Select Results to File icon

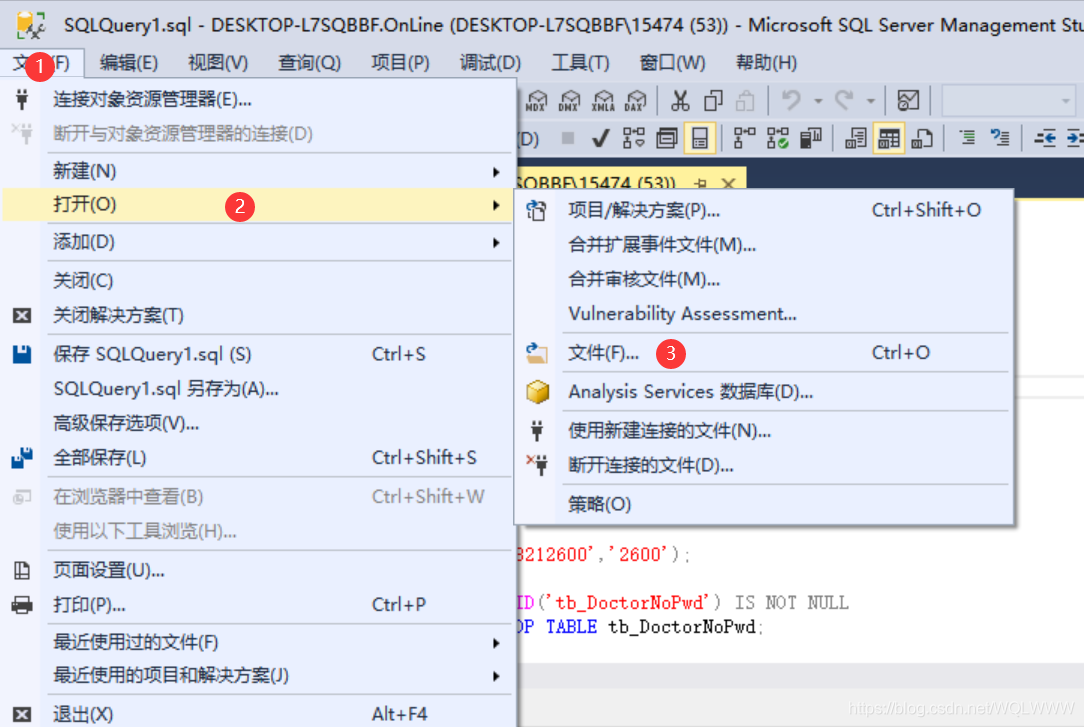point(922,139)
